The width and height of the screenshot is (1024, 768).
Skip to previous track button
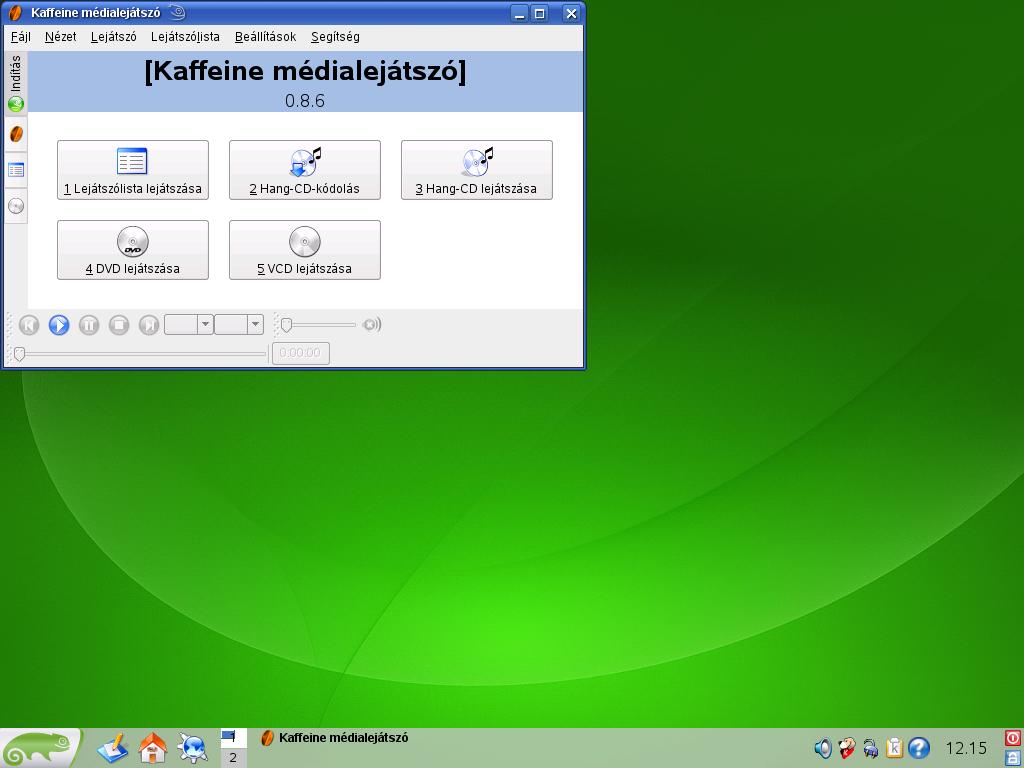[29, 325]
